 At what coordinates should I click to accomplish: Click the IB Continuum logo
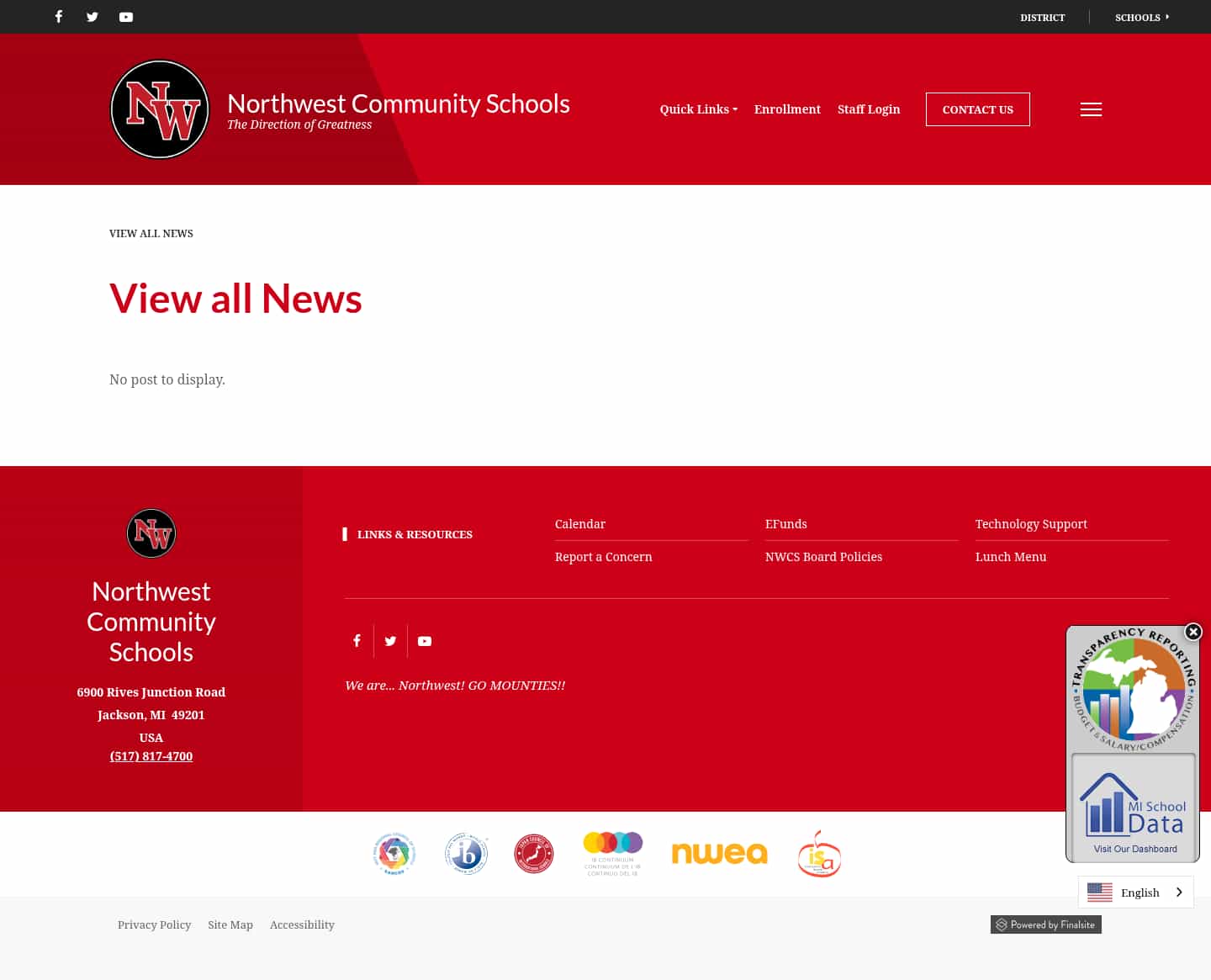click(612, 853)
